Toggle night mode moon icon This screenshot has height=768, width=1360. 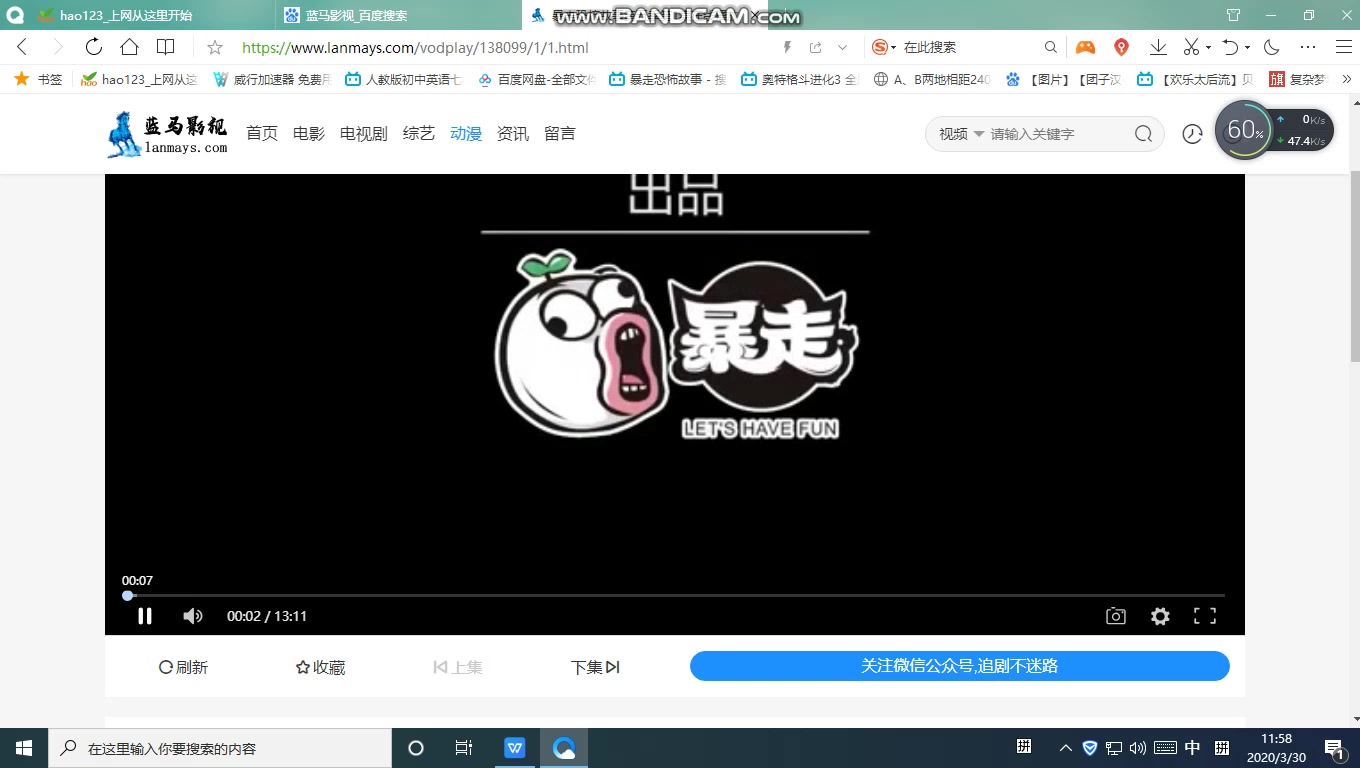tap(1272, 47)
